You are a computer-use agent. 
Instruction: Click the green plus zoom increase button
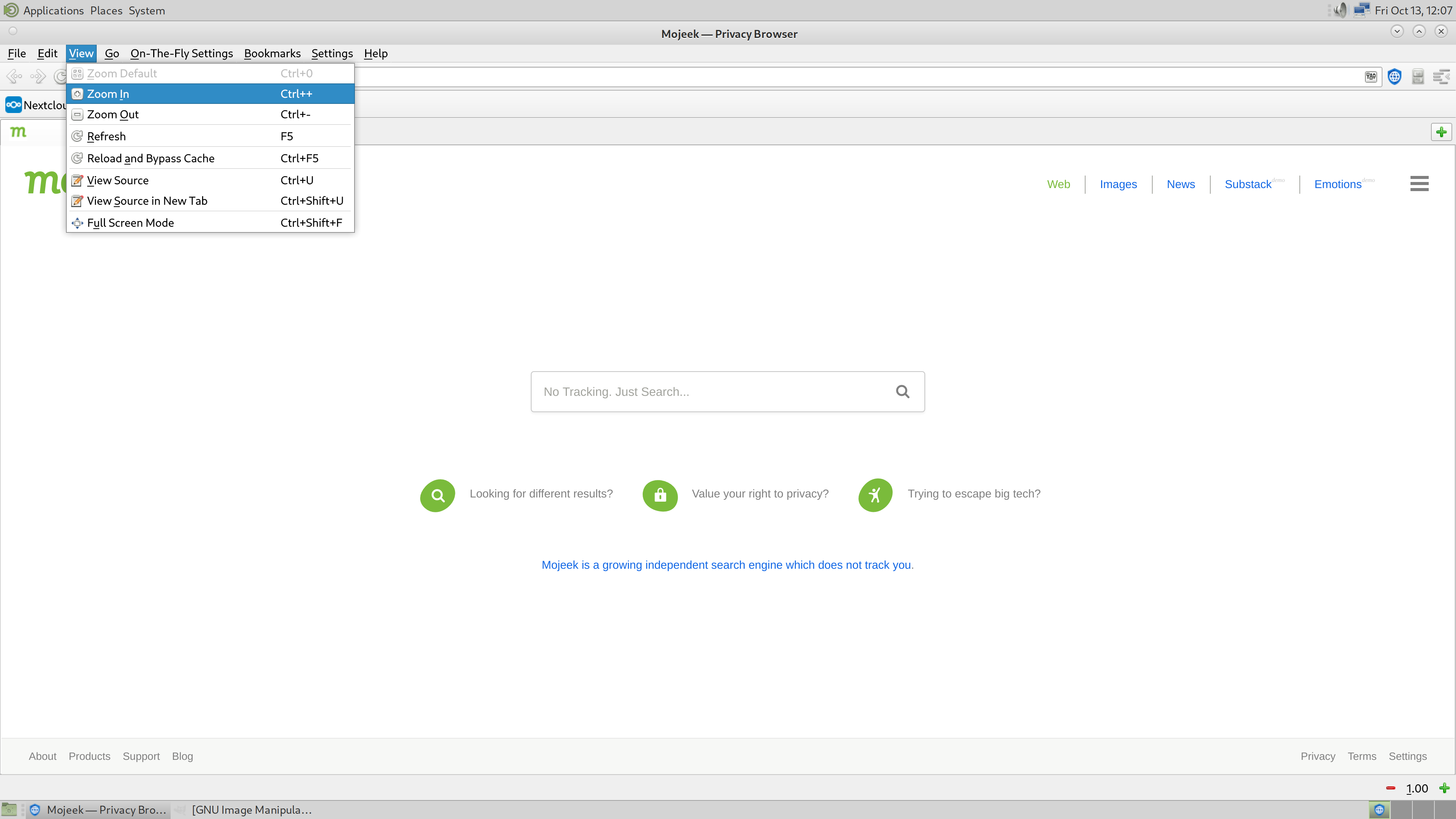tap(1444, 788)
